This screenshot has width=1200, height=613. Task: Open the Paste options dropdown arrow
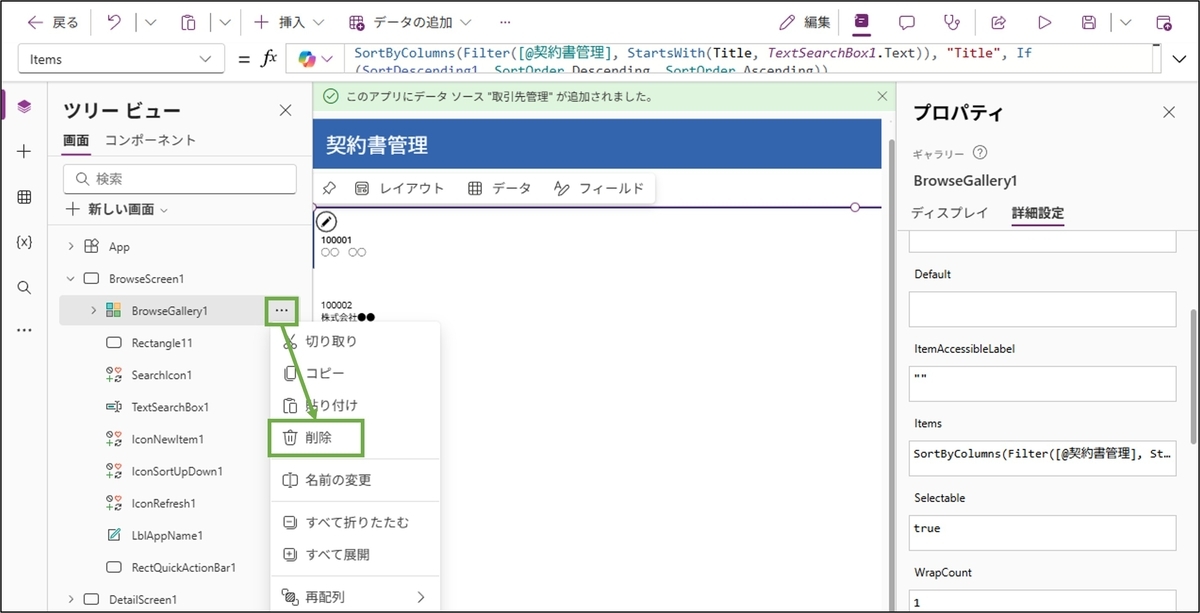(x=224, y=22)
